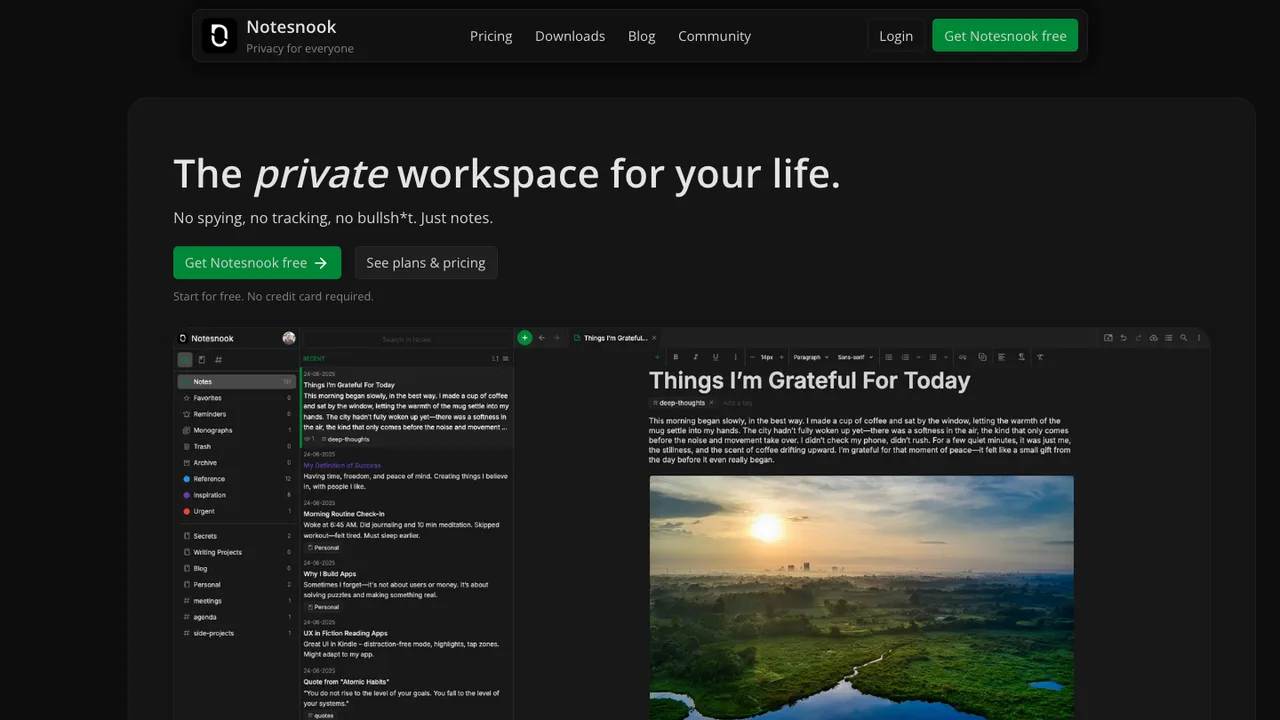This screenshot has width=1280, height=720.
Task: Click the undo icon in editor top bar
Action: (x=1123, y=338)
